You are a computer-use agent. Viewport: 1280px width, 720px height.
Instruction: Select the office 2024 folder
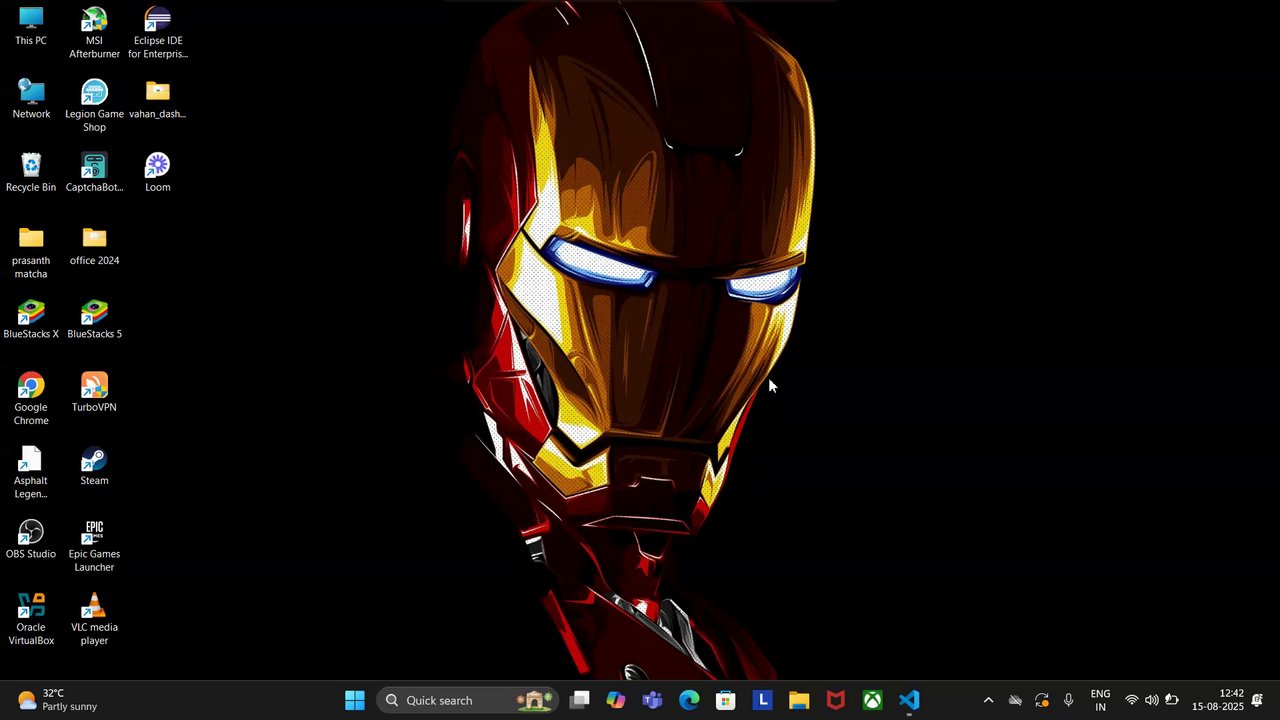[94, 246]
